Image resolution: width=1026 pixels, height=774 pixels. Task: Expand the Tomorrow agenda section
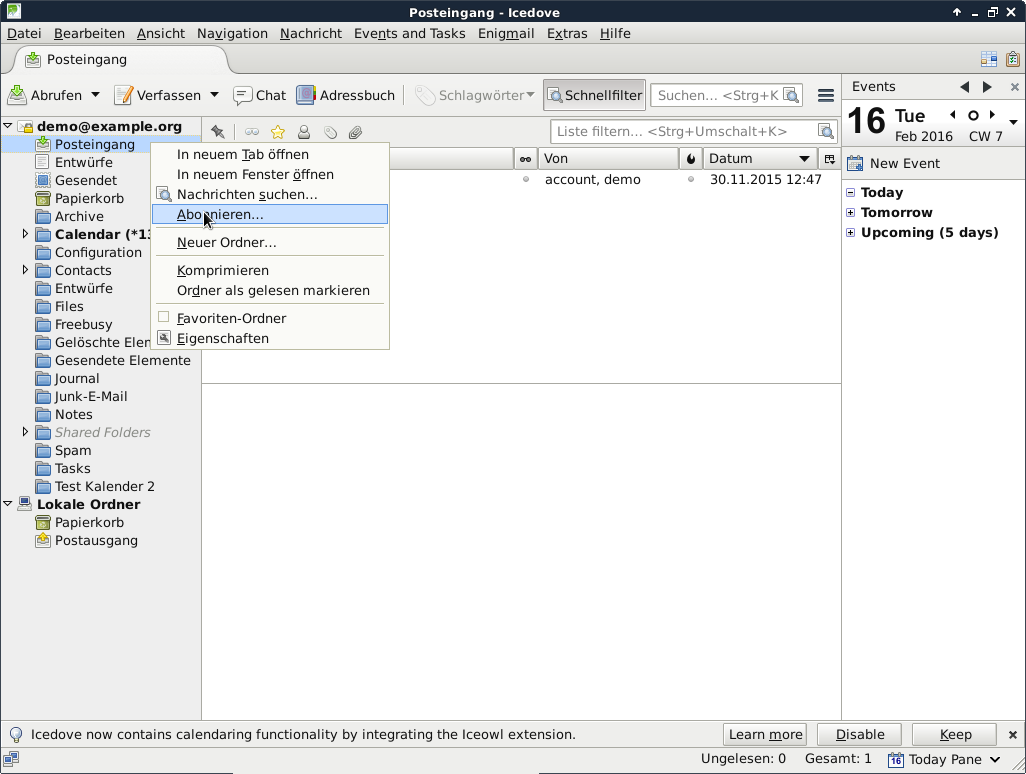pos(851,213)
